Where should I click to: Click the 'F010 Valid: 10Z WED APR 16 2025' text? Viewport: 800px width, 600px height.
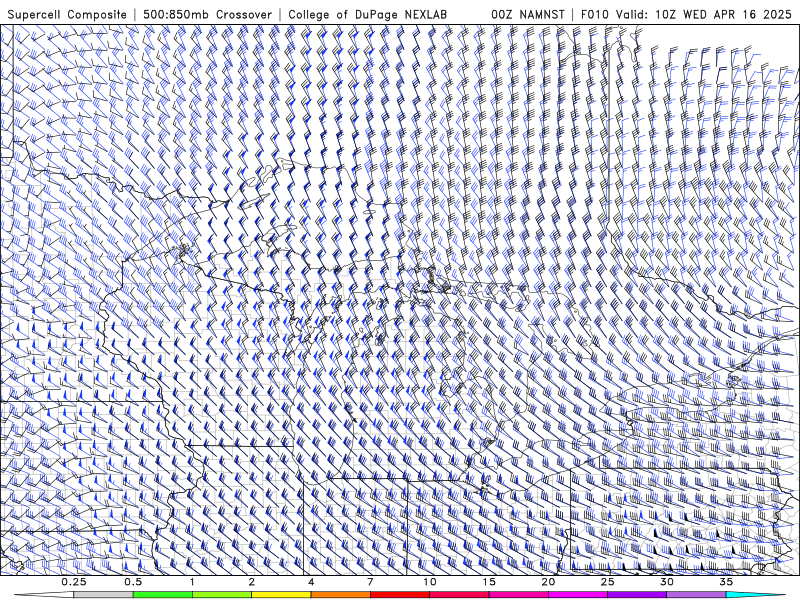pyautogui.click(x=686, y=14)
